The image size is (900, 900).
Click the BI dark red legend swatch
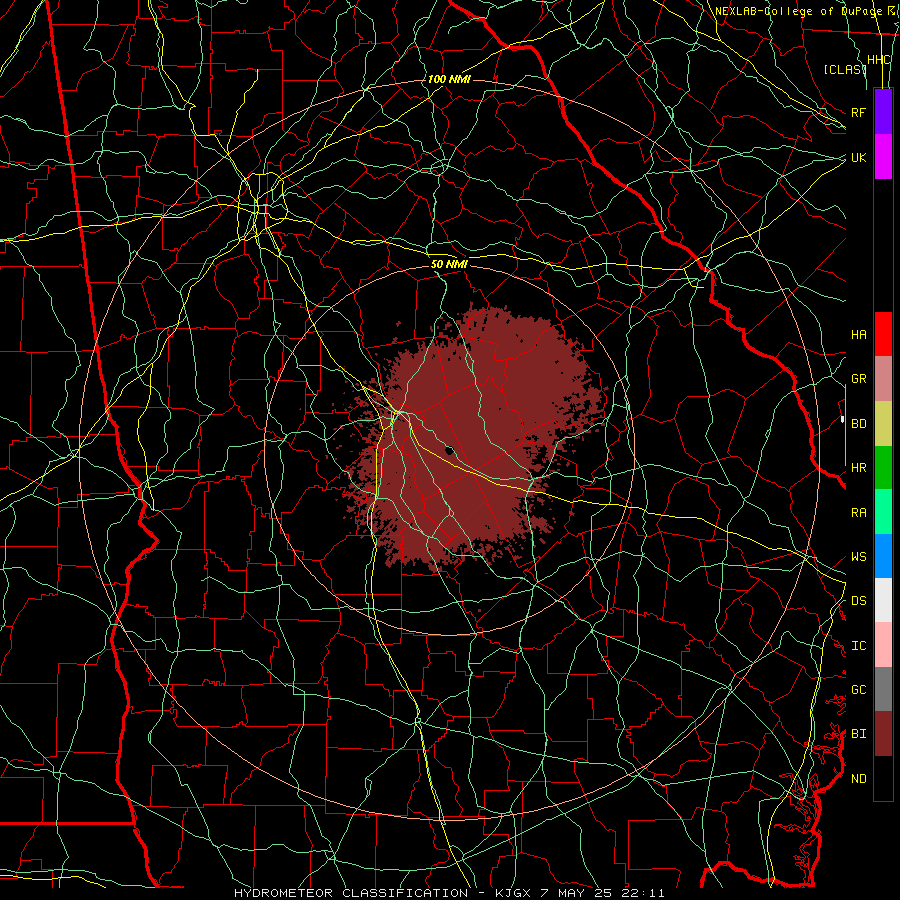pos(883,734)
